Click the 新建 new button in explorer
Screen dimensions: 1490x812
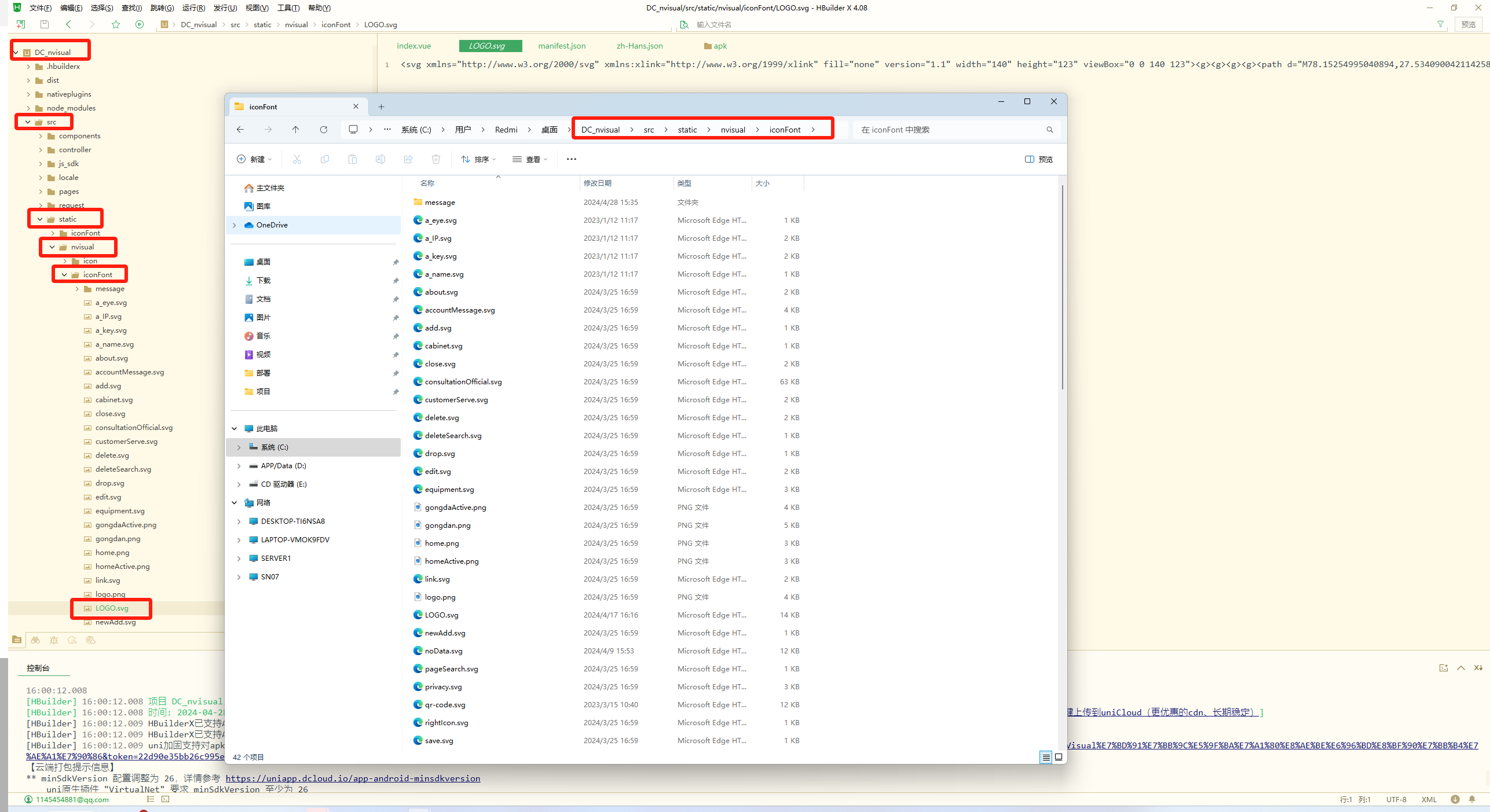pyautogui.click(x=254, y=159)
